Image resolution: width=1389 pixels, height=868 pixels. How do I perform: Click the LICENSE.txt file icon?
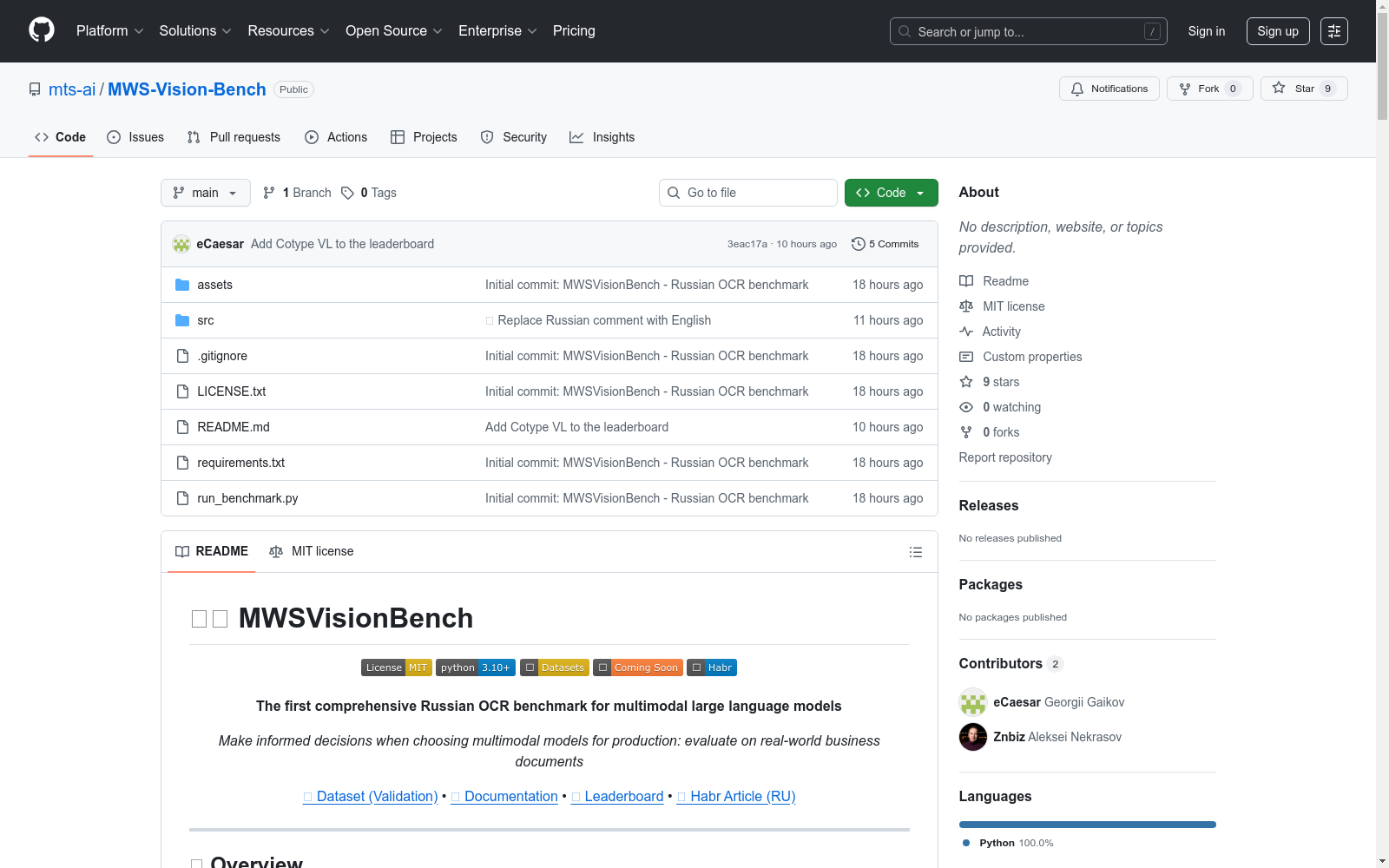182,391
